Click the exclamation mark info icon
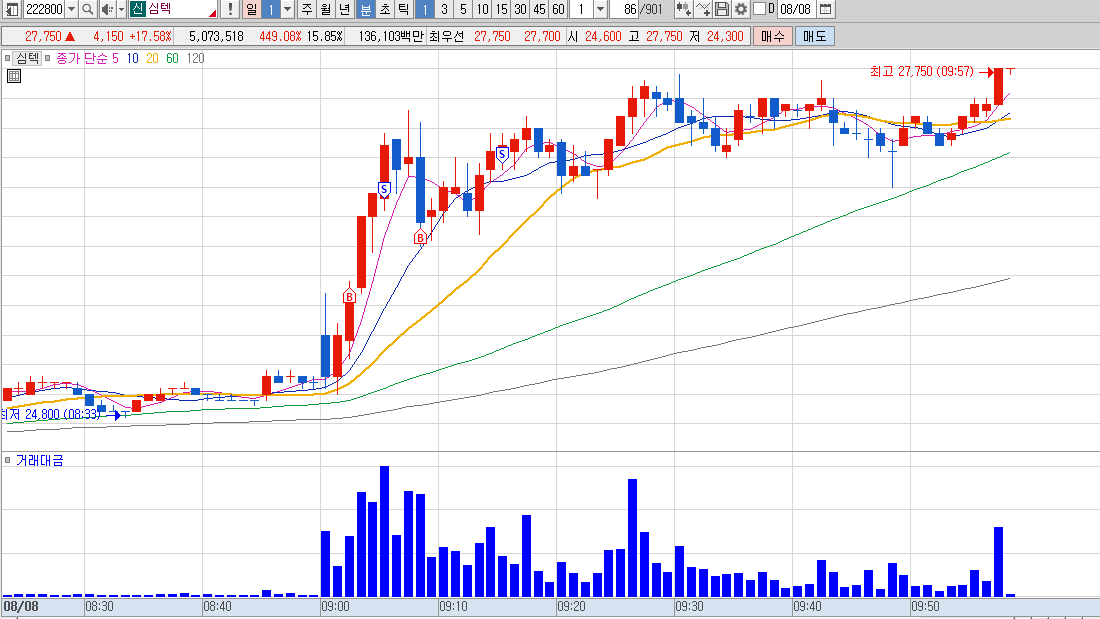The width and height of the screenshot is (1100, 619). tap(229, 9)
